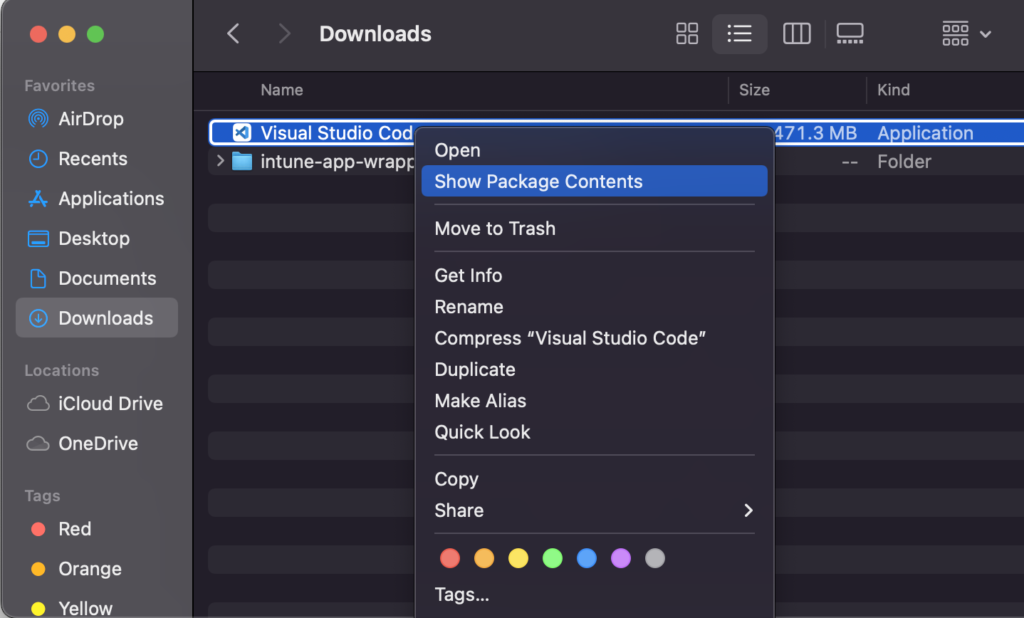This screenshot has width=1024, height=618.
Task: Click the intune-app-wrapper folder icon
Action: pos(242,161)
